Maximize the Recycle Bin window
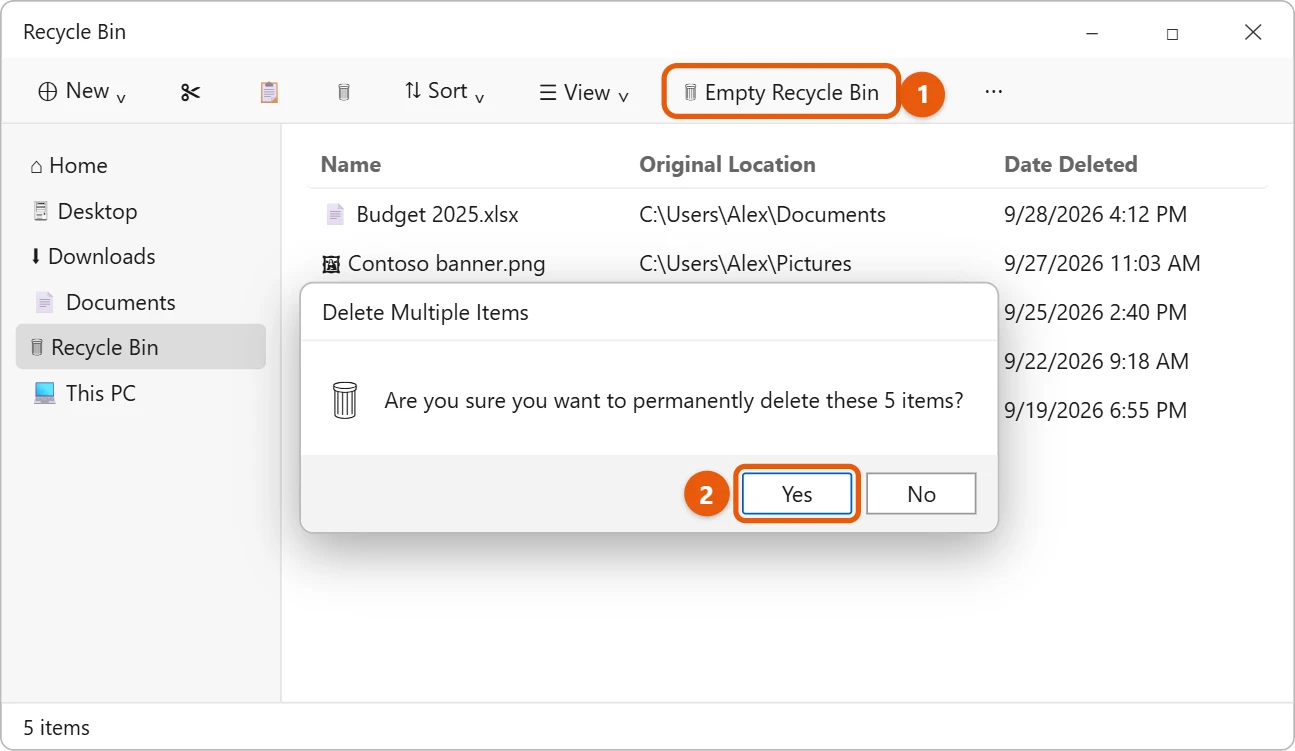The image size is (1295, 751). pyautogui.click(x=1172, y=33)
